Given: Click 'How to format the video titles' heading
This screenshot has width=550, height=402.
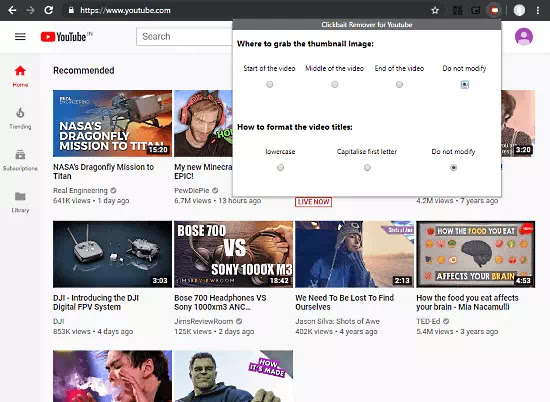Looking at the screenshot, I should coord(295,127).
